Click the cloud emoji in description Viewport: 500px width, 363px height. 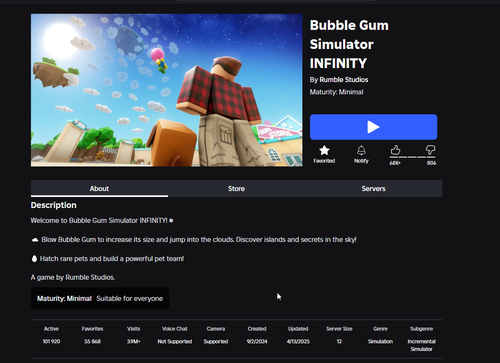[35, 240]
